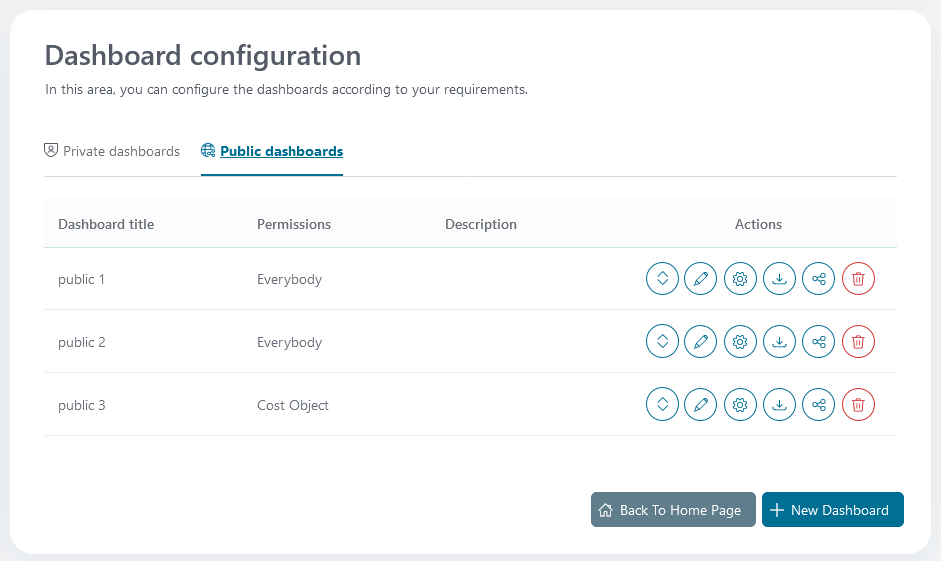Click the reorder arrows icon for public 3
This screenshot has height=561, width=941.
(662, 405)
